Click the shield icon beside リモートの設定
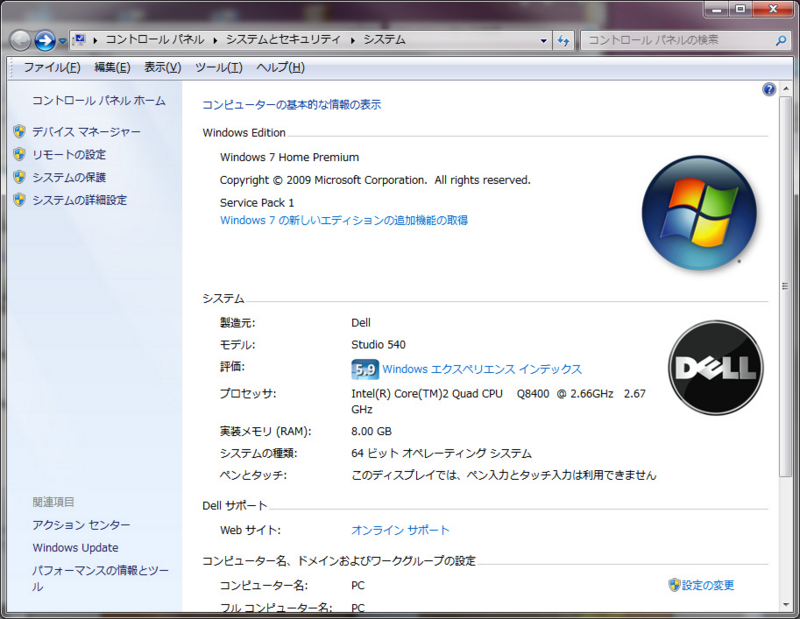Screen dimensions: 800x619 tap(19, 154)
